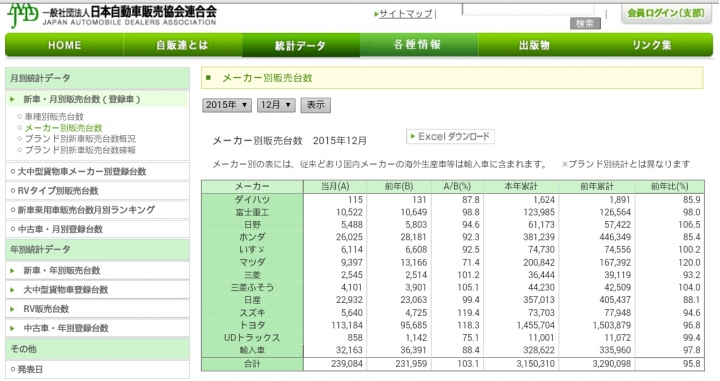The width and height of the screenshot is (720, 381).
Task: Select the 統計データ navigation tab
Action: 300,45
